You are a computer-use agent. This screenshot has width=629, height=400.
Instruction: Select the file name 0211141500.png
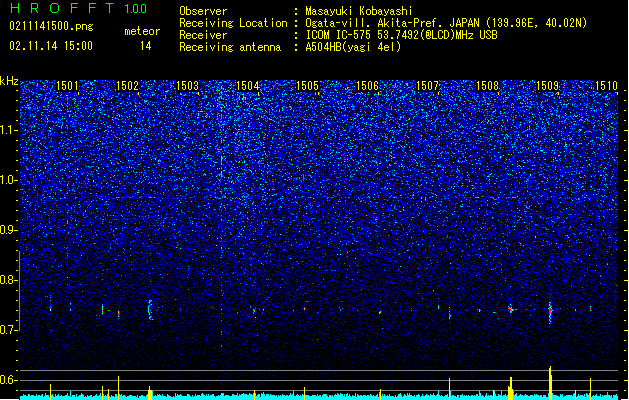pyautogui.click(x=51, y=26)
